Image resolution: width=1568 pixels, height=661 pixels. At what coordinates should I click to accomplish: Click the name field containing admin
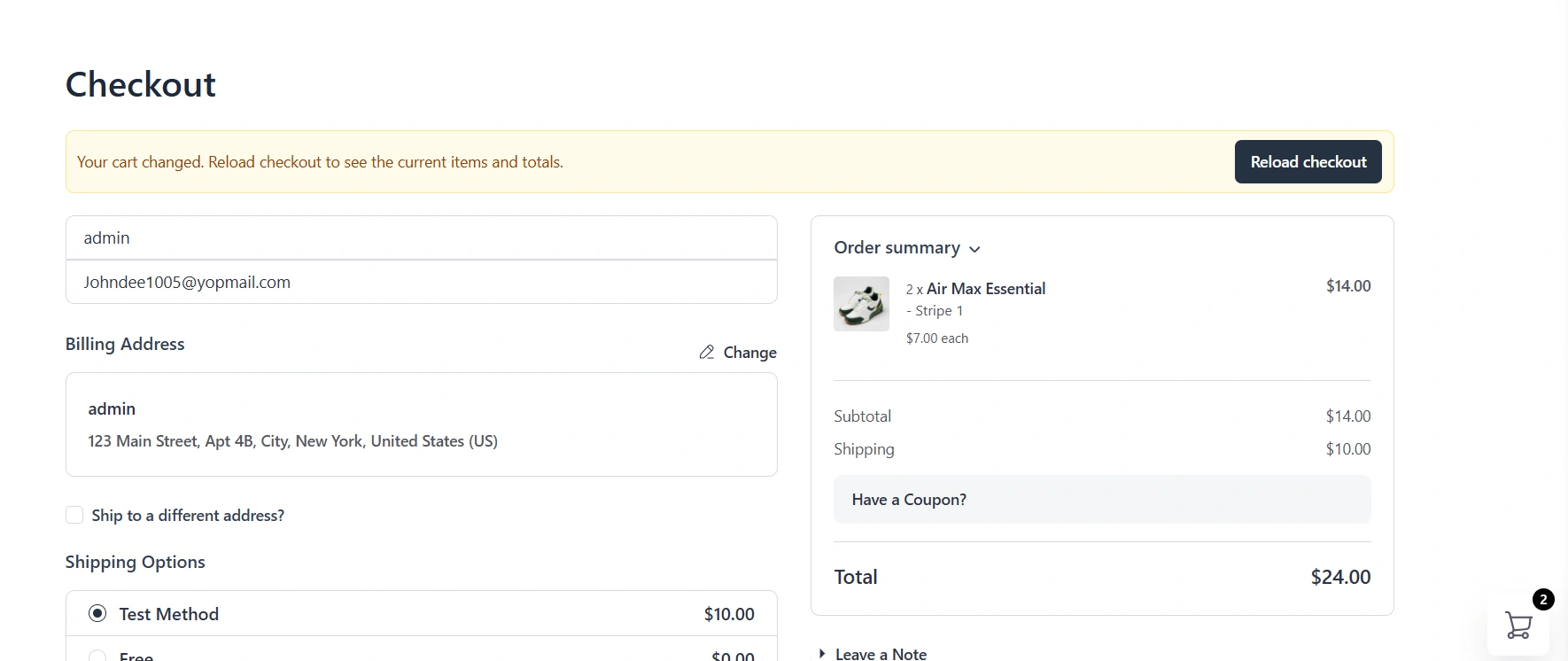click(422, 237)
